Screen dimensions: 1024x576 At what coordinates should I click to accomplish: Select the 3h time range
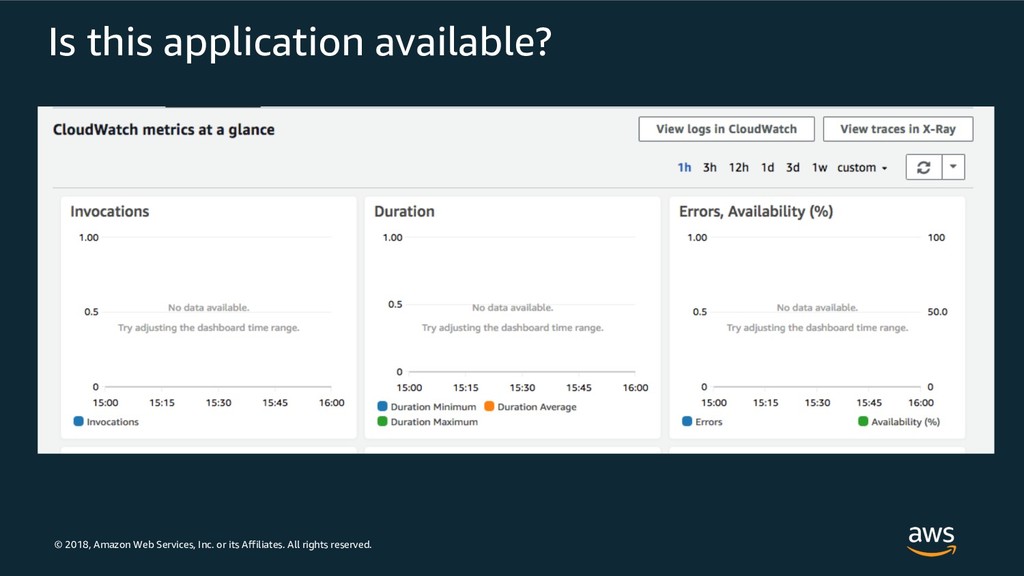[710, 168]
